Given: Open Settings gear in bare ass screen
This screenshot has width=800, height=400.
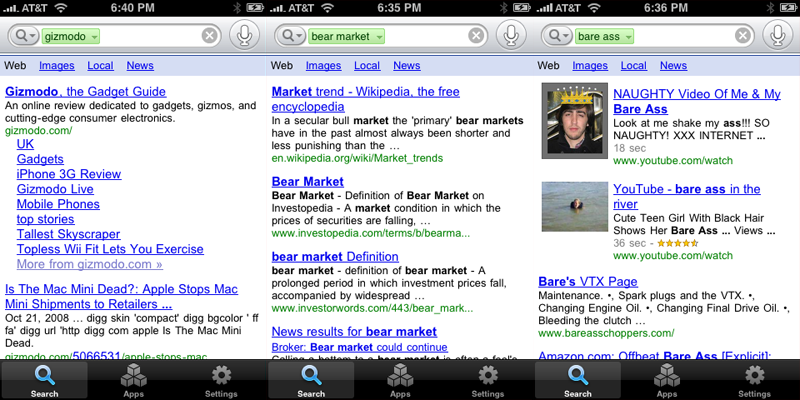Looking at the screenshot, I should point(755,381).
